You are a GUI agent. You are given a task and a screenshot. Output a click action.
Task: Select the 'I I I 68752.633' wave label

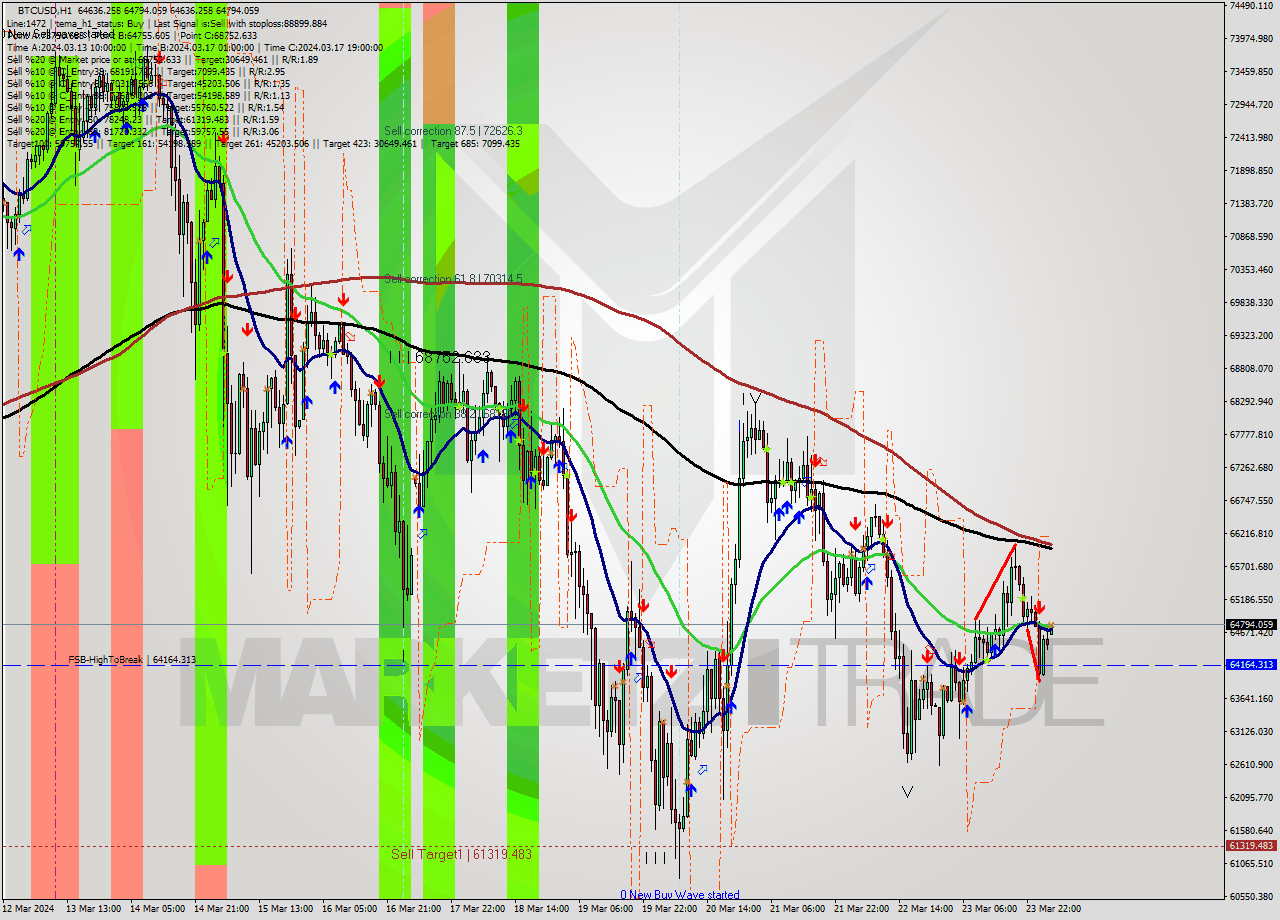[x=439, y=356]
